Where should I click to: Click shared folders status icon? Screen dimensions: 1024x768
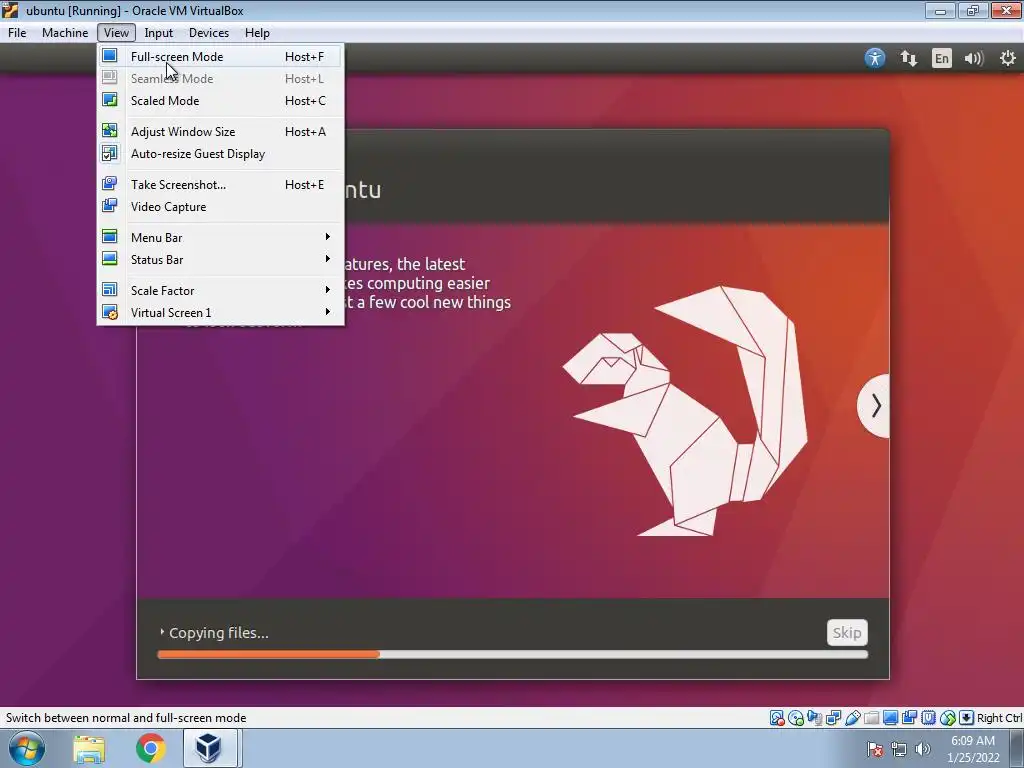(871, 718)
